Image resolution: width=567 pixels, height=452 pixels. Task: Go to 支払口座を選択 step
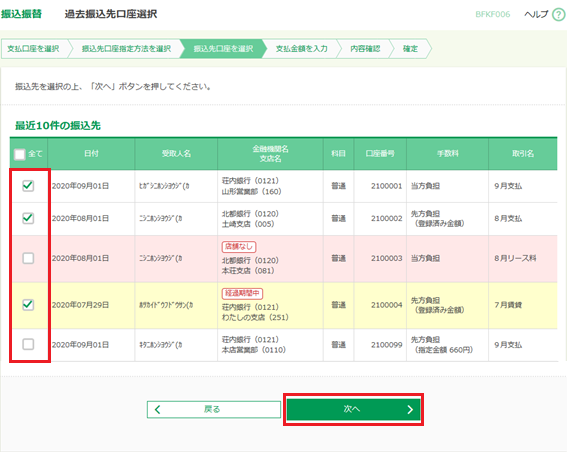[x=33, y=49]
